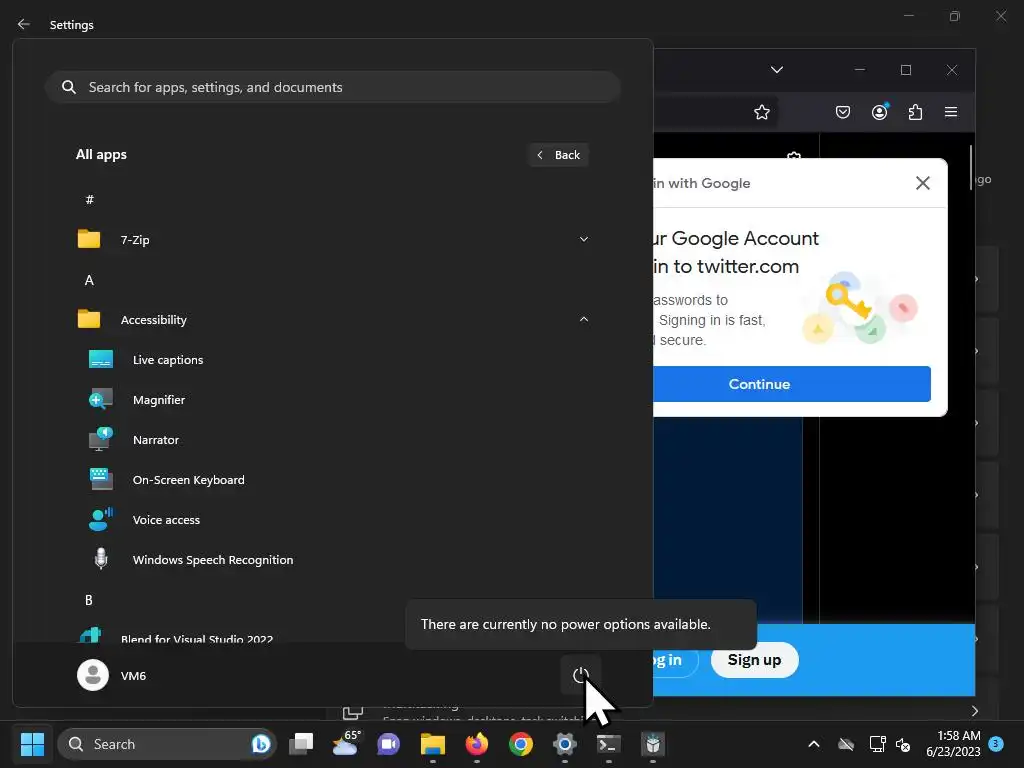The image size is (1024, 768).
Task: Show hidden system tray icons
Action: 814,744
